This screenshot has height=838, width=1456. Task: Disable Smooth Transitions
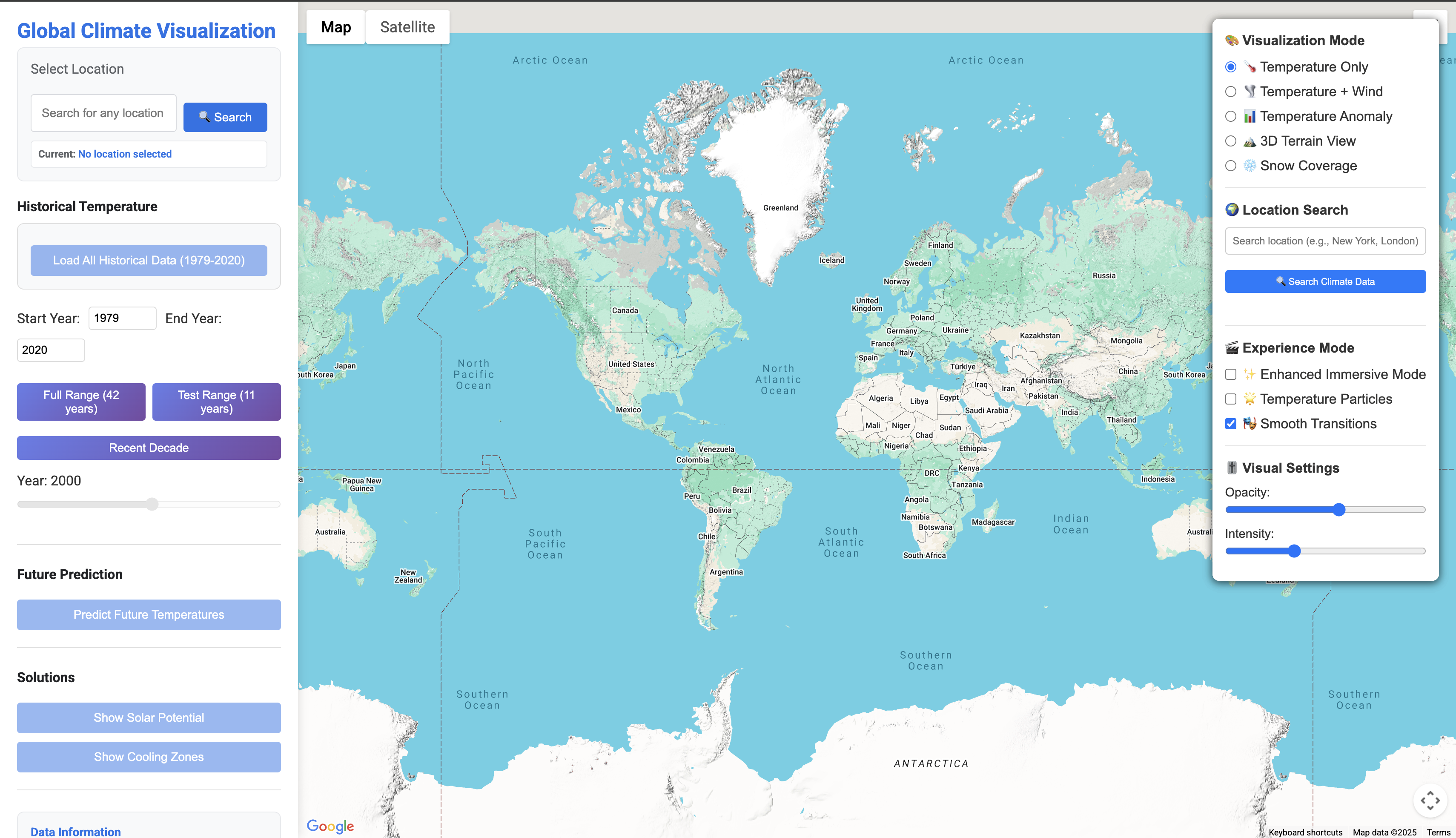pyautogui.click(x=1230, y=424)
